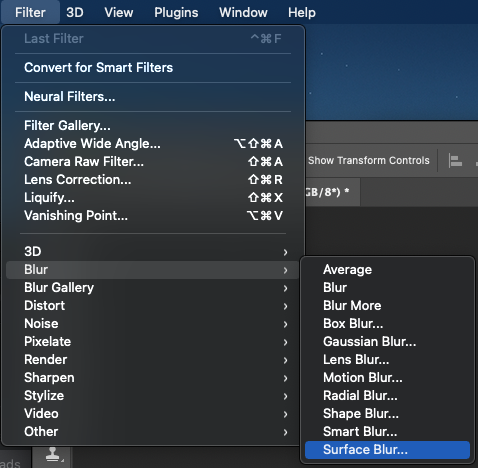Select the document tab ending in GB/8*
The image size is (478, 468).
click(333, 192)
